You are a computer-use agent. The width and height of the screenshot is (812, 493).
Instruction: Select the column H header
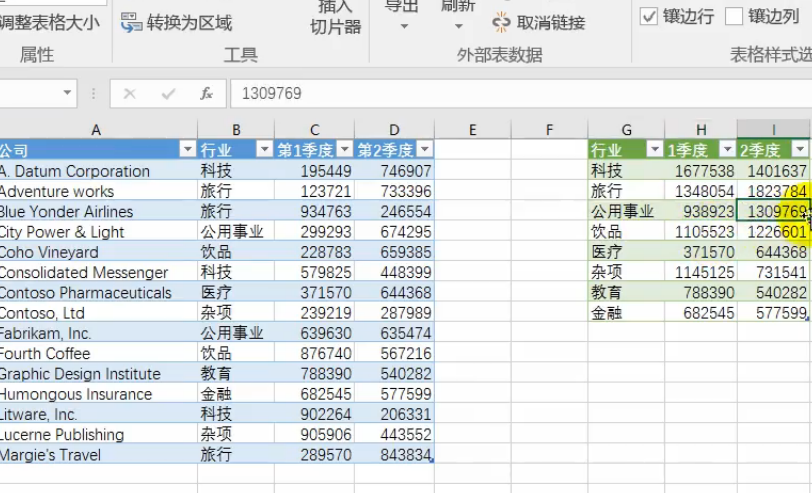pos(701,129)
